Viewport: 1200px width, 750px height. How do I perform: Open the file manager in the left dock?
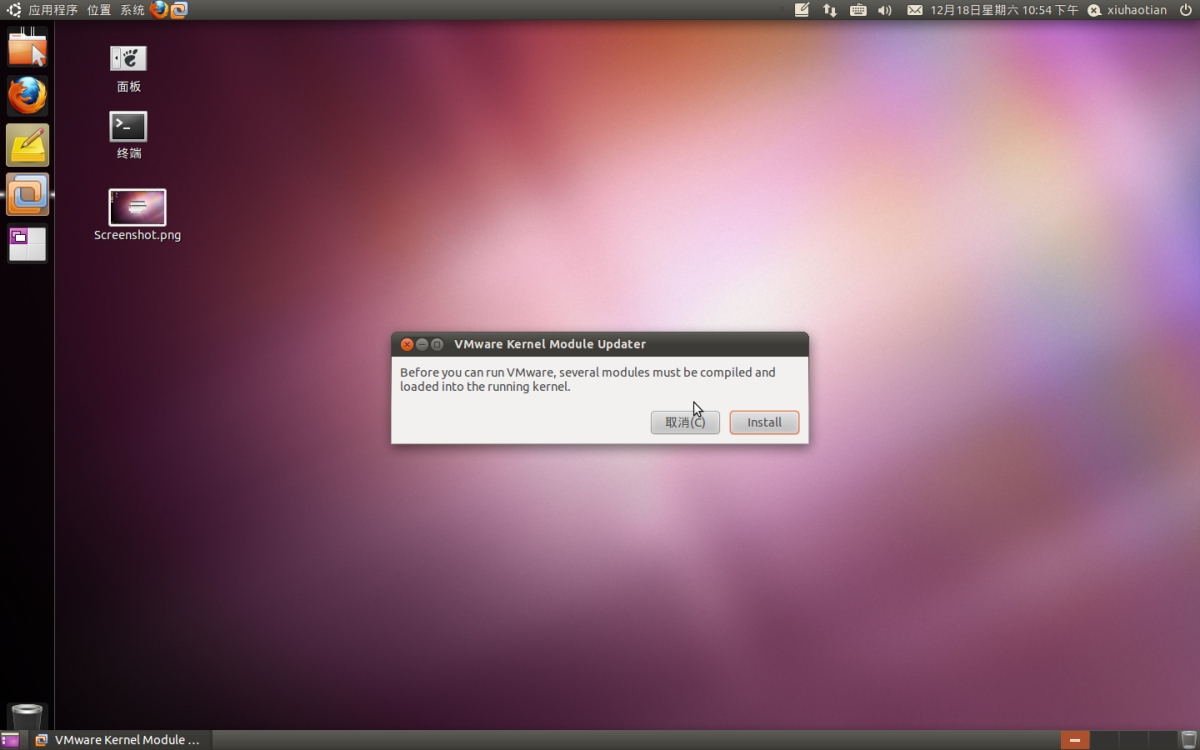point(27,47)
